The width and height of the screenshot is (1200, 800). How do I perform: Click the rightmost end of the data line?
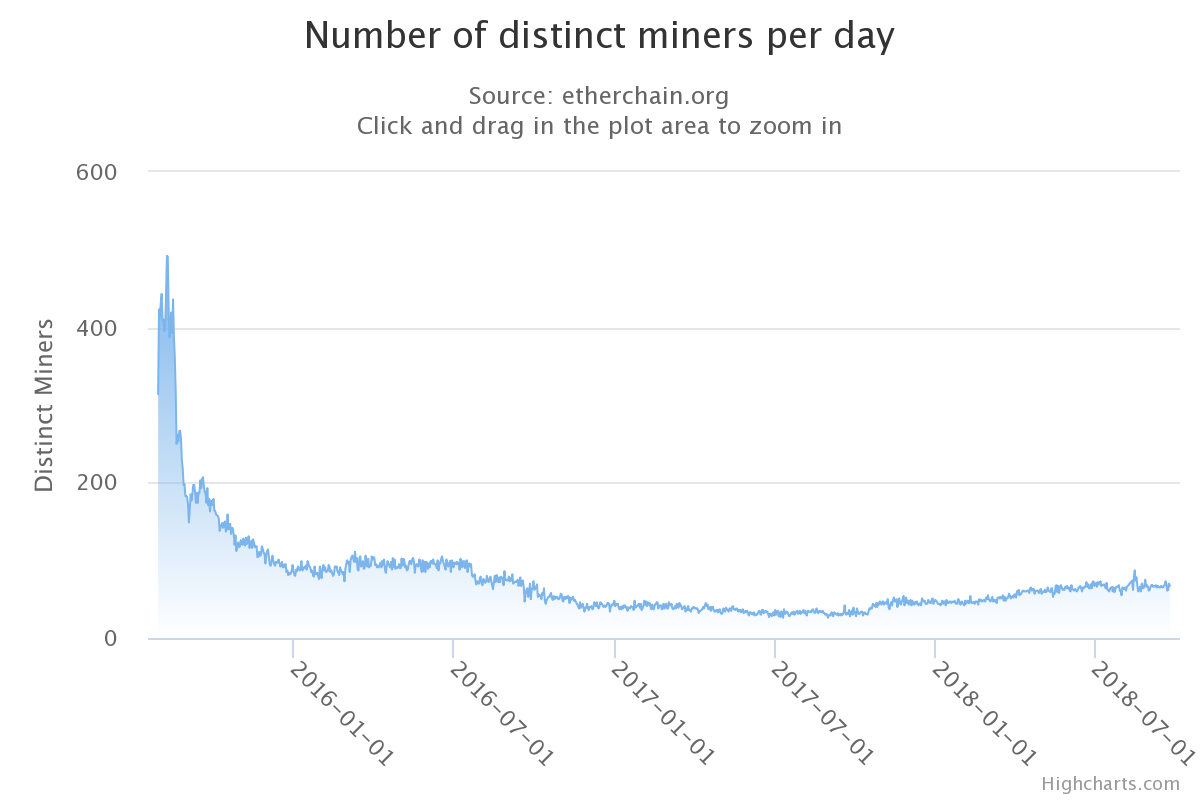[x=1169, y=586]
